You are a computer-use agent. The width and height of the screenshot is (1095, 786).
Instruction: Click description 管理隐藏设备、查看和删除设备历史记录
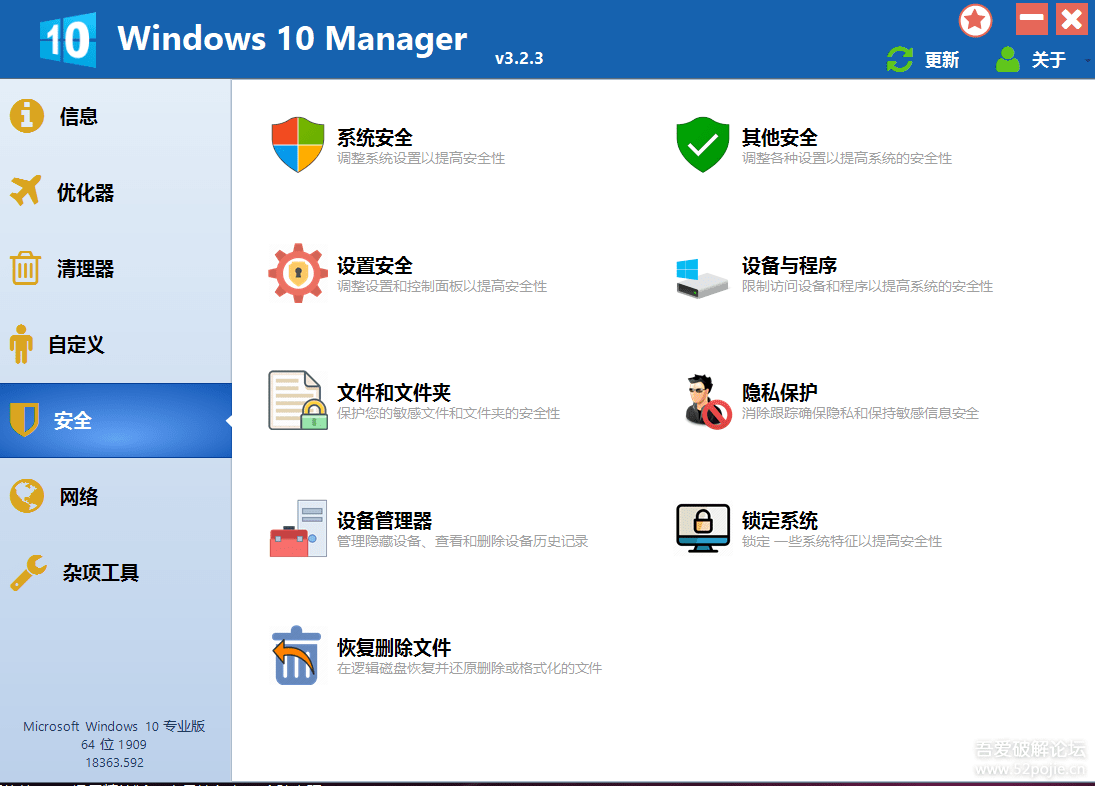(462, 541)
